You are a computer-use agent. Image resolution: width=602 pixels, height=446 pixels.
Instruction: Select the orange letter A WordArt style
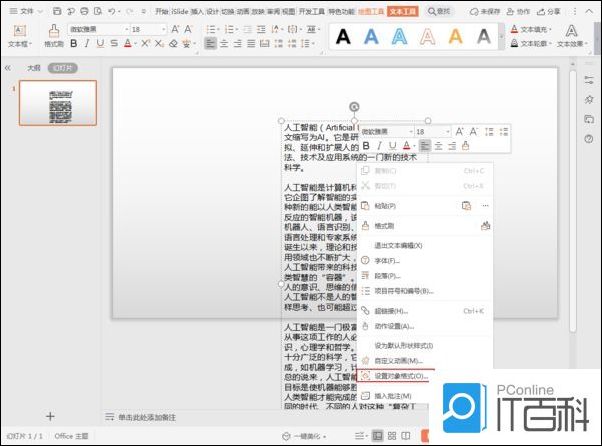[x=456, y=37]
